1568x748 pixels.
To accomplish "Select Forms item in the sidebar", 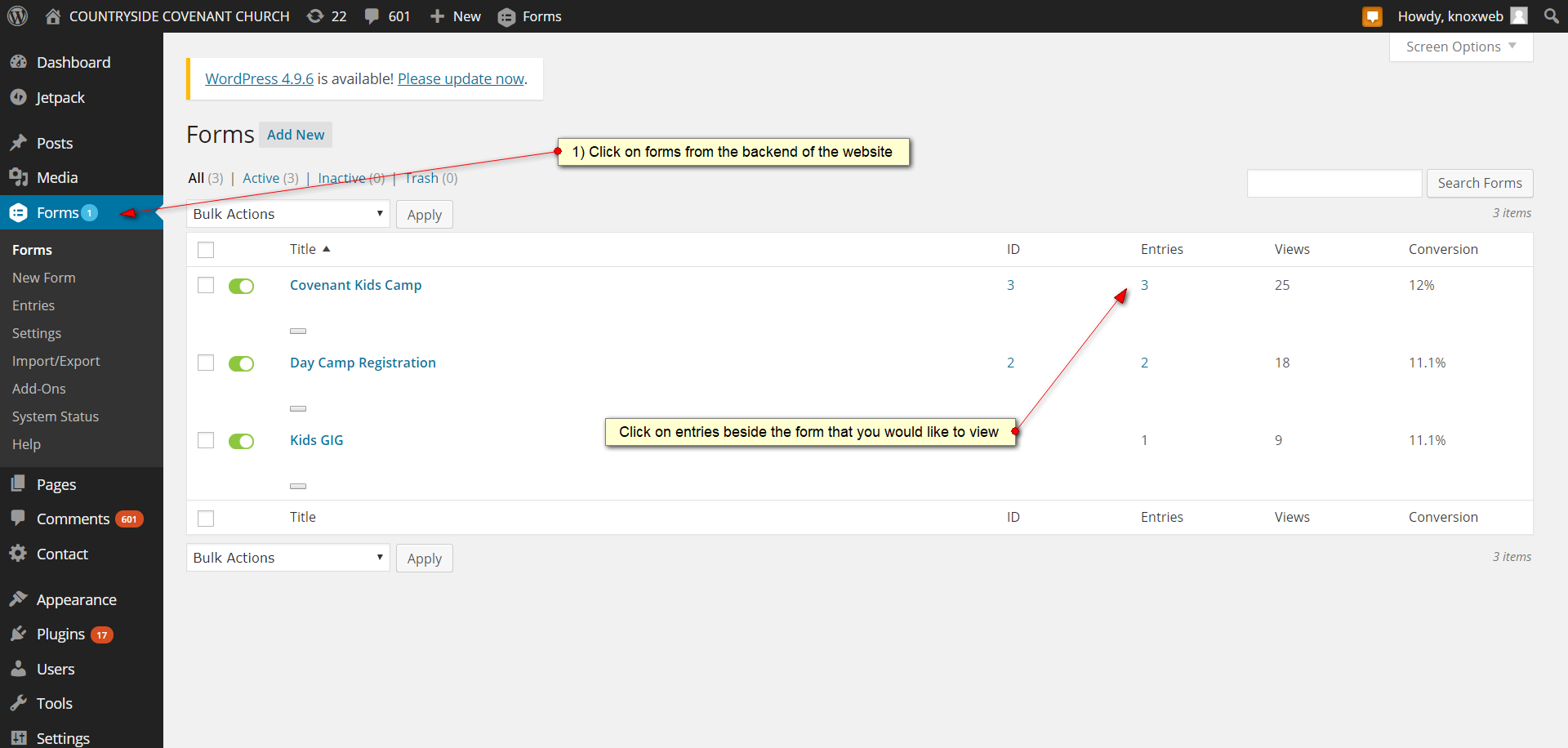I will [x=82, y=212].
